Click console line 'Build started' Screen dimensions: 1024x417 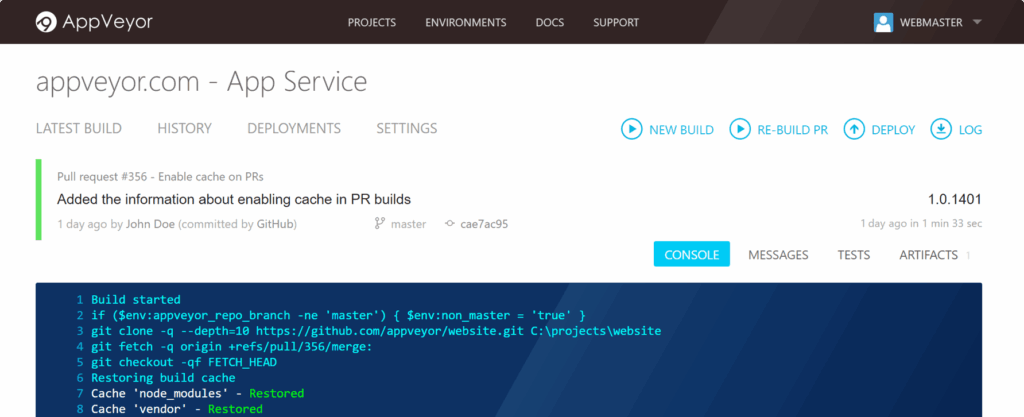point(135,300)
